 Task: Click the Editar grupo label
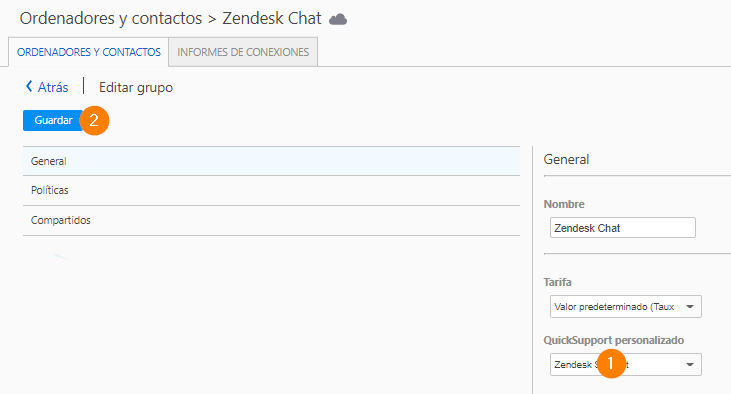[x=136, y=87]
